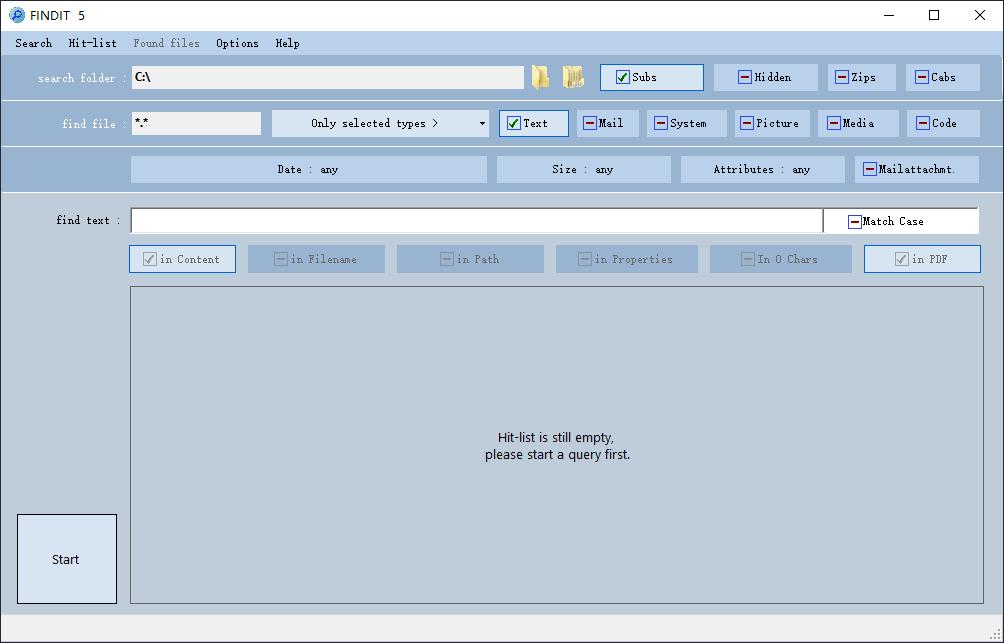Toggle the in Properties option
The height and width of the screenshot is (643, 1004).
tap(626, 259)
